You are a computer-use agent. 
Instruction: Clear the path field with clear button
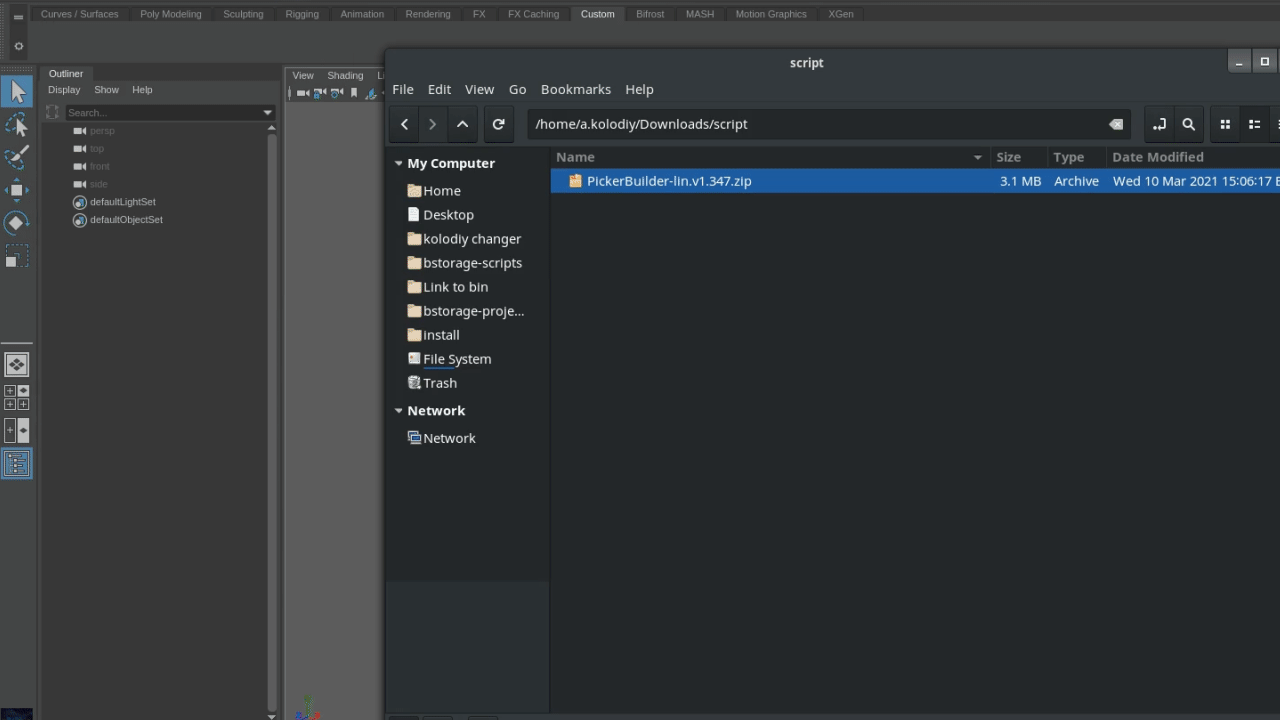click(x=1115, y=124)
